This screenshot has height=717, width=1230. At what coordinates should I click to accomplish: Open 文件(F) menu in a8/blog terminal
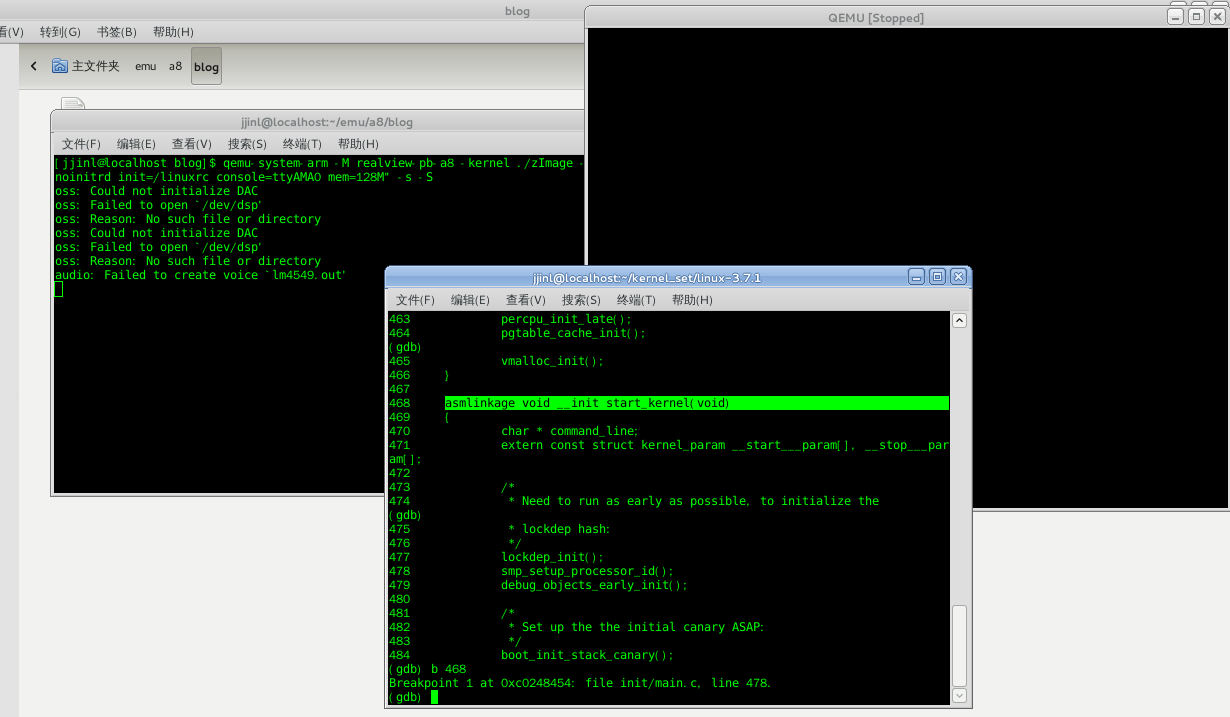coord(81,144)
